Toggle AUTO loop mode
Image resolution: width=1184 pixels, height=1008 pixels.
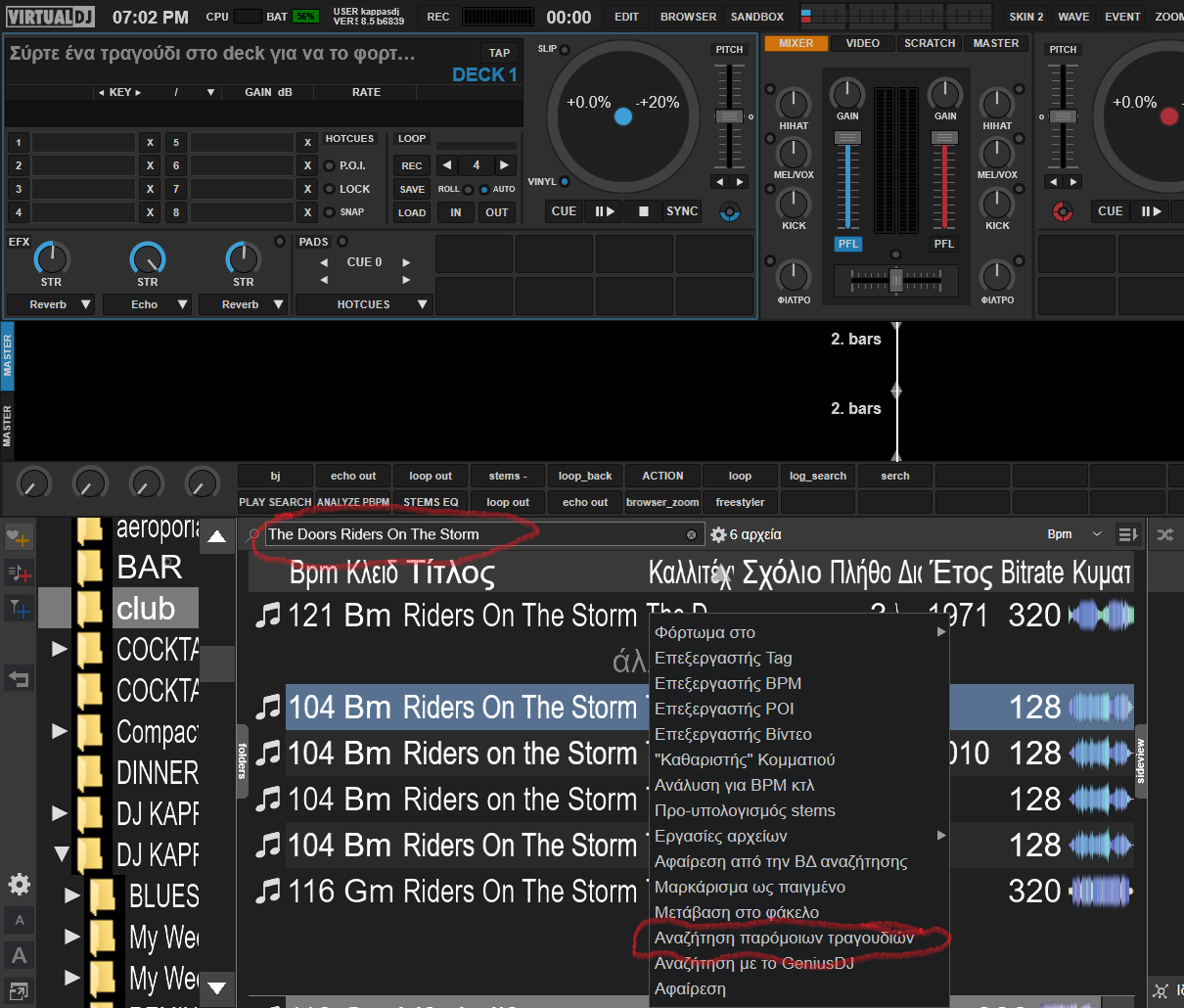click(484, 190)
